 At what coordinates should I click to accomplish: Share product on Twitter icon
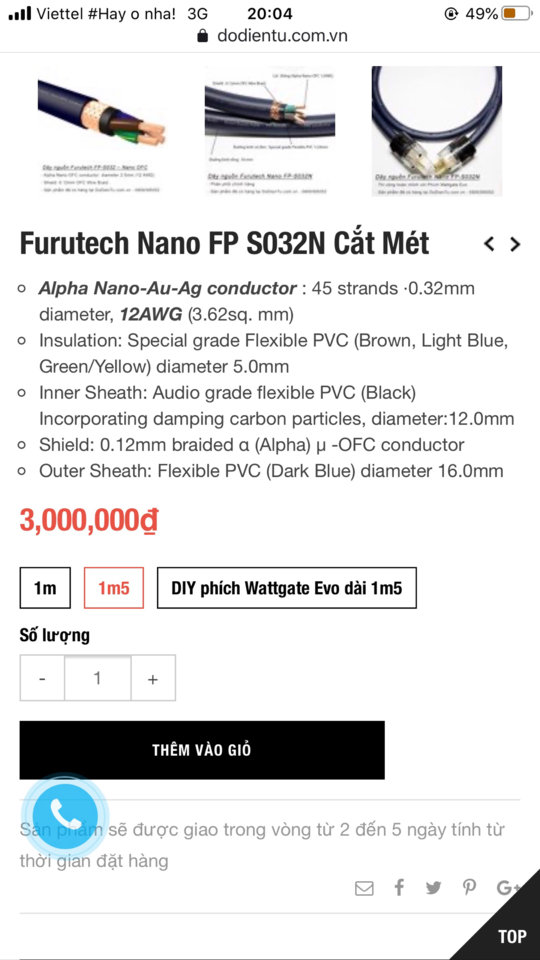(x=433, y=888)
